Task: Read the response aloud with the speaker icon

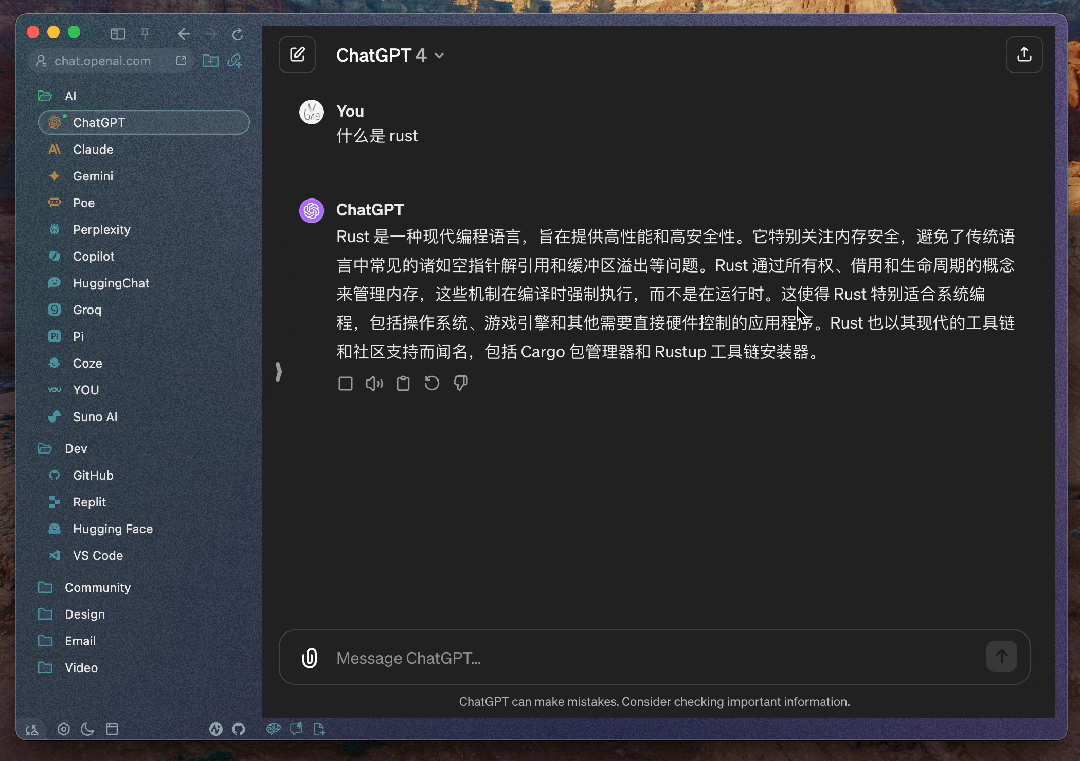Action: point(374,384)
